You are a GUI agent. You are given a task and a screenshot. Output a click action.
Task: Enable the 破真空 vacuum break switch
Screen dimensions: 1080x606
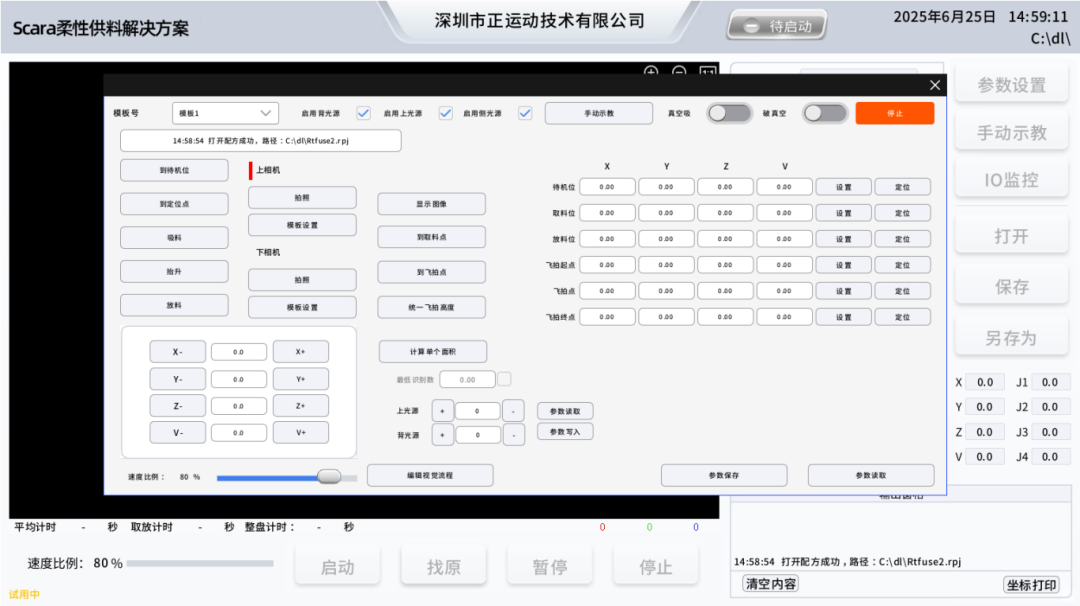pos(825,113)
